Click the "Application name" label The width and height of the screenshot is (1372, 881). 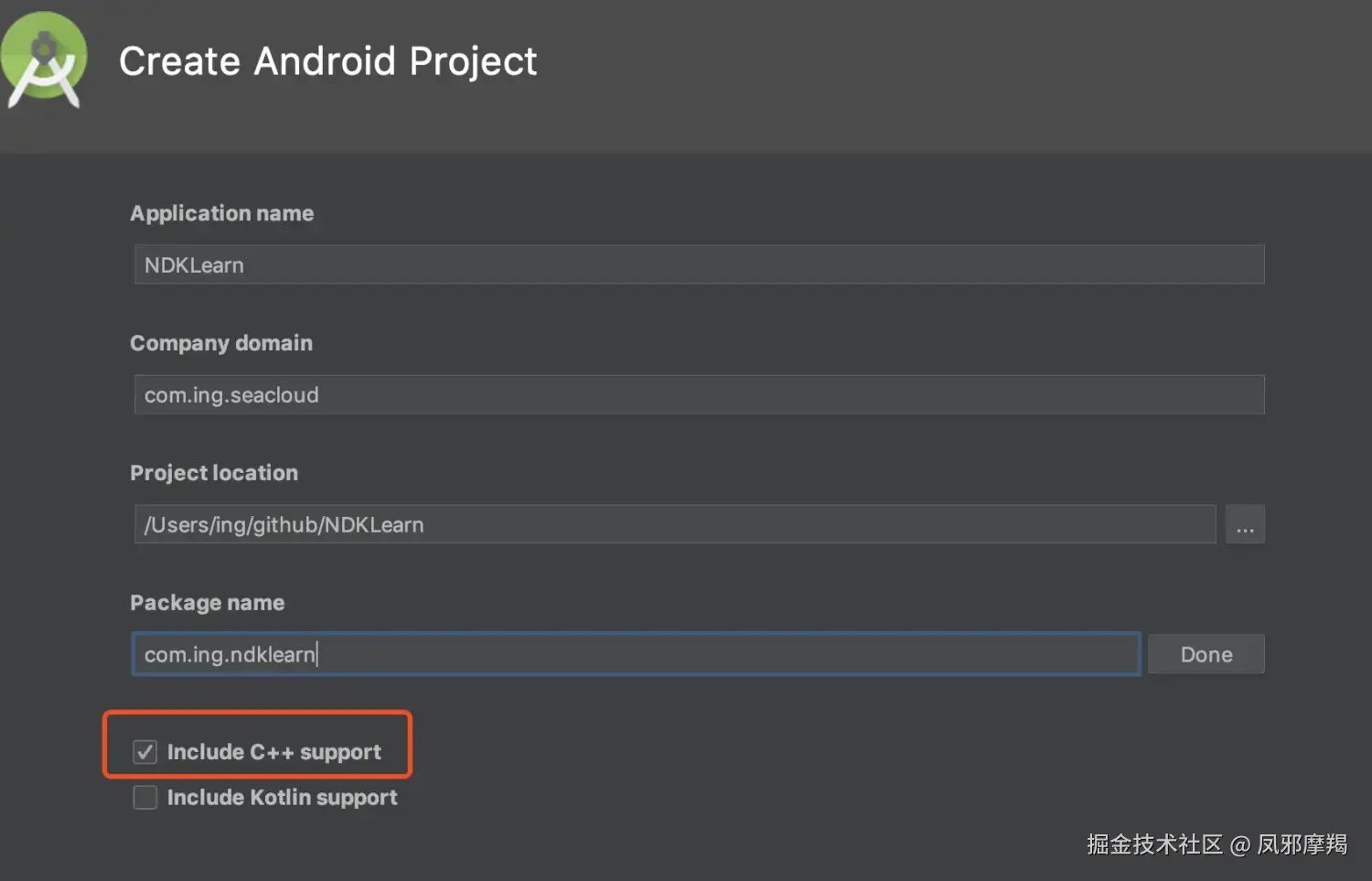click(222, 213)
